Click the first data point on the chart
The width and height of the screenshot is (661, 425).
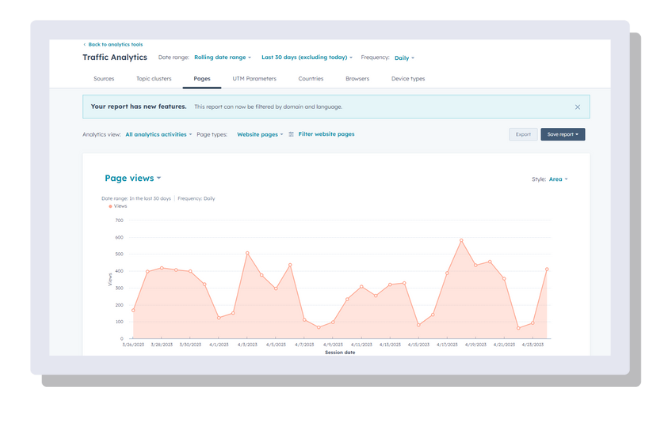[133, 310]
